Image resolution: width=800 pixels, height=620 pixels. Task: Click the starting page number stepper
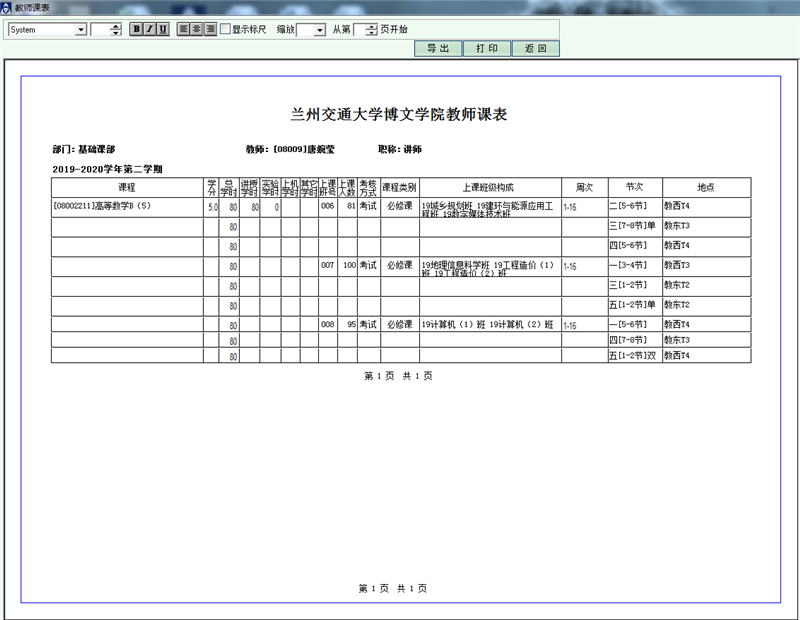point(372,30)
